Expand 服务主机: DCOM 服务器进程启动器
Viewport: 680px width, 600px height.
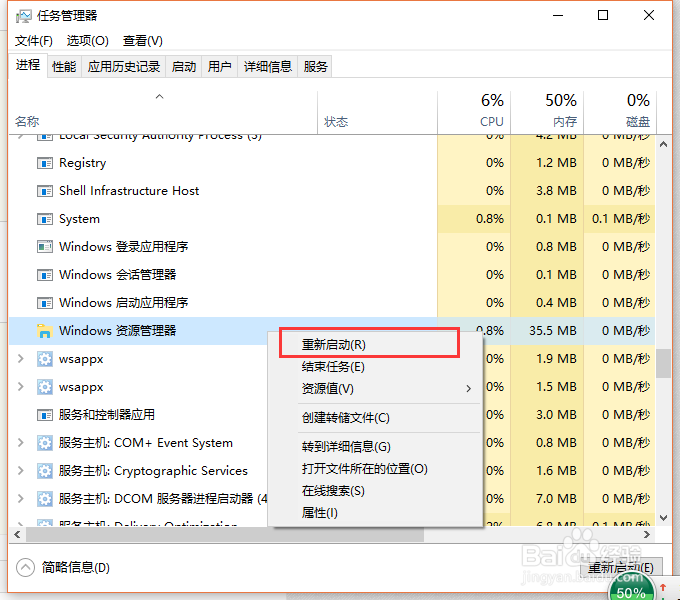(x=20, y=499)
